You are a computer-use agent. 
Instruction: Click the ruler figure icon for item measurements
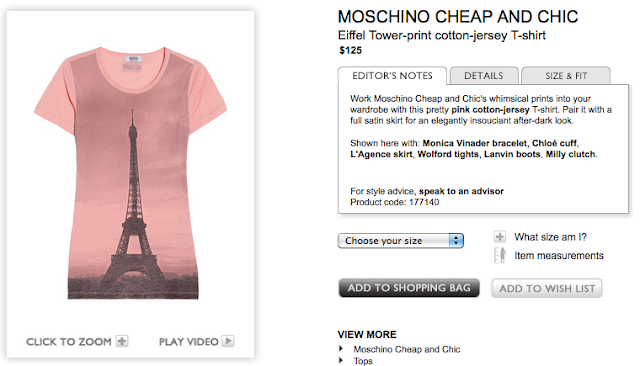(x=500, y=255)
